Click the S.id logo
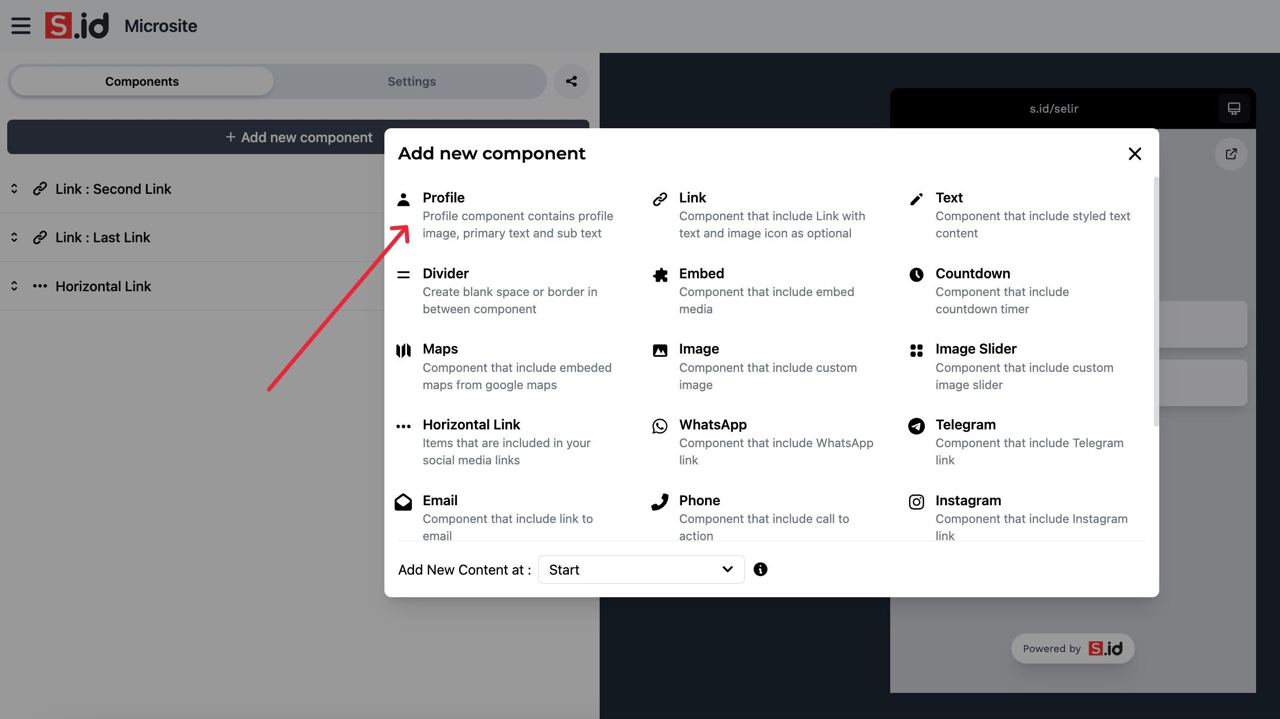The width and height of the screenshot is (1280, 719). (x=77, y=26)
